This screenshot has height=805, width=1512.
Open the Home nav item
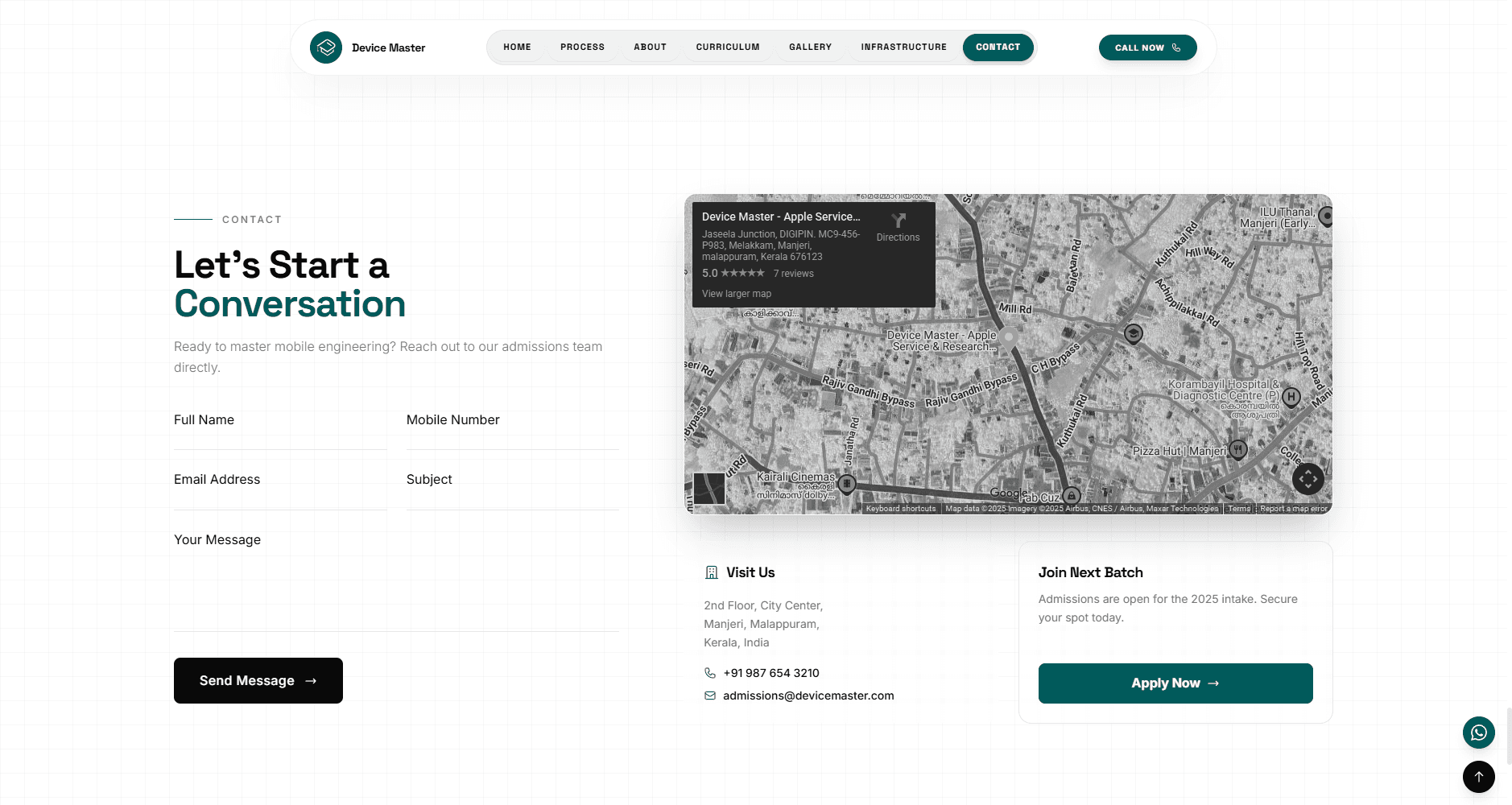click(x=517, y=47)
